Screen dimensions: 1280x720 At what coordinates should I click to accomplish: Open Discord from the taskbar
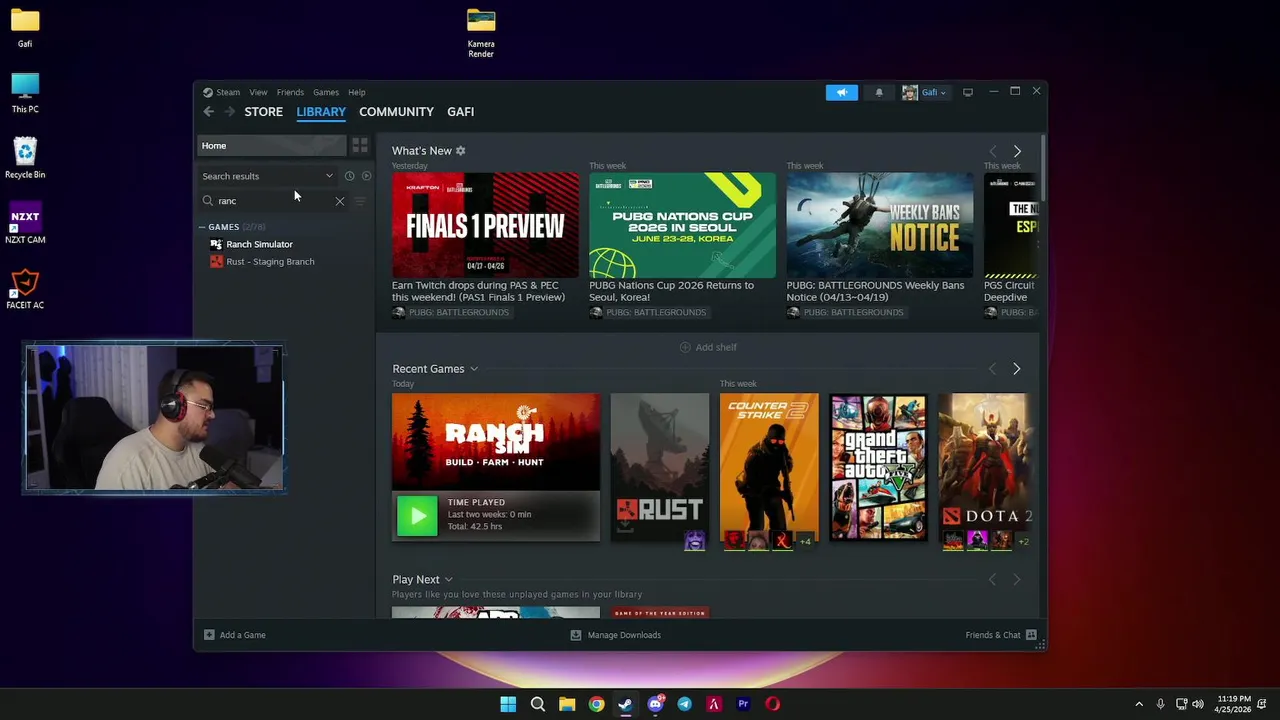(655, 704)
